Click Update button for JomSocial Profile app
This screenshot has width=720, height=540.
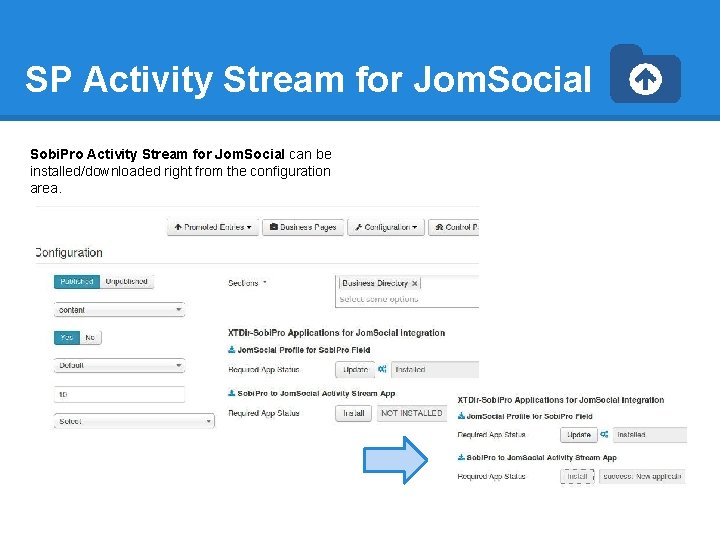tap(355, 370)
